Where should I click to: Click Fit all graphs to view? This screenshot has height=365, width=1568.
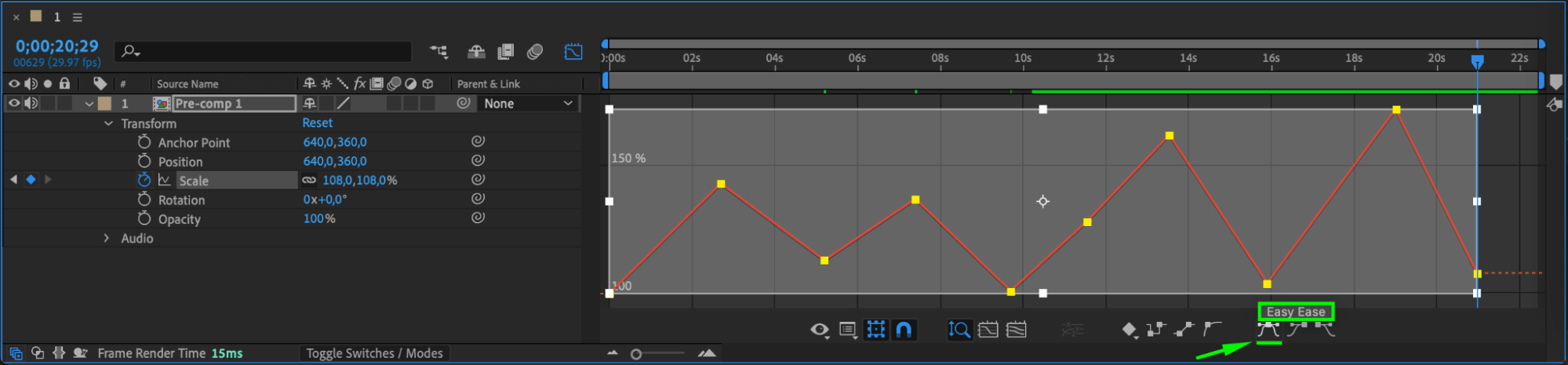(1016, 330)
